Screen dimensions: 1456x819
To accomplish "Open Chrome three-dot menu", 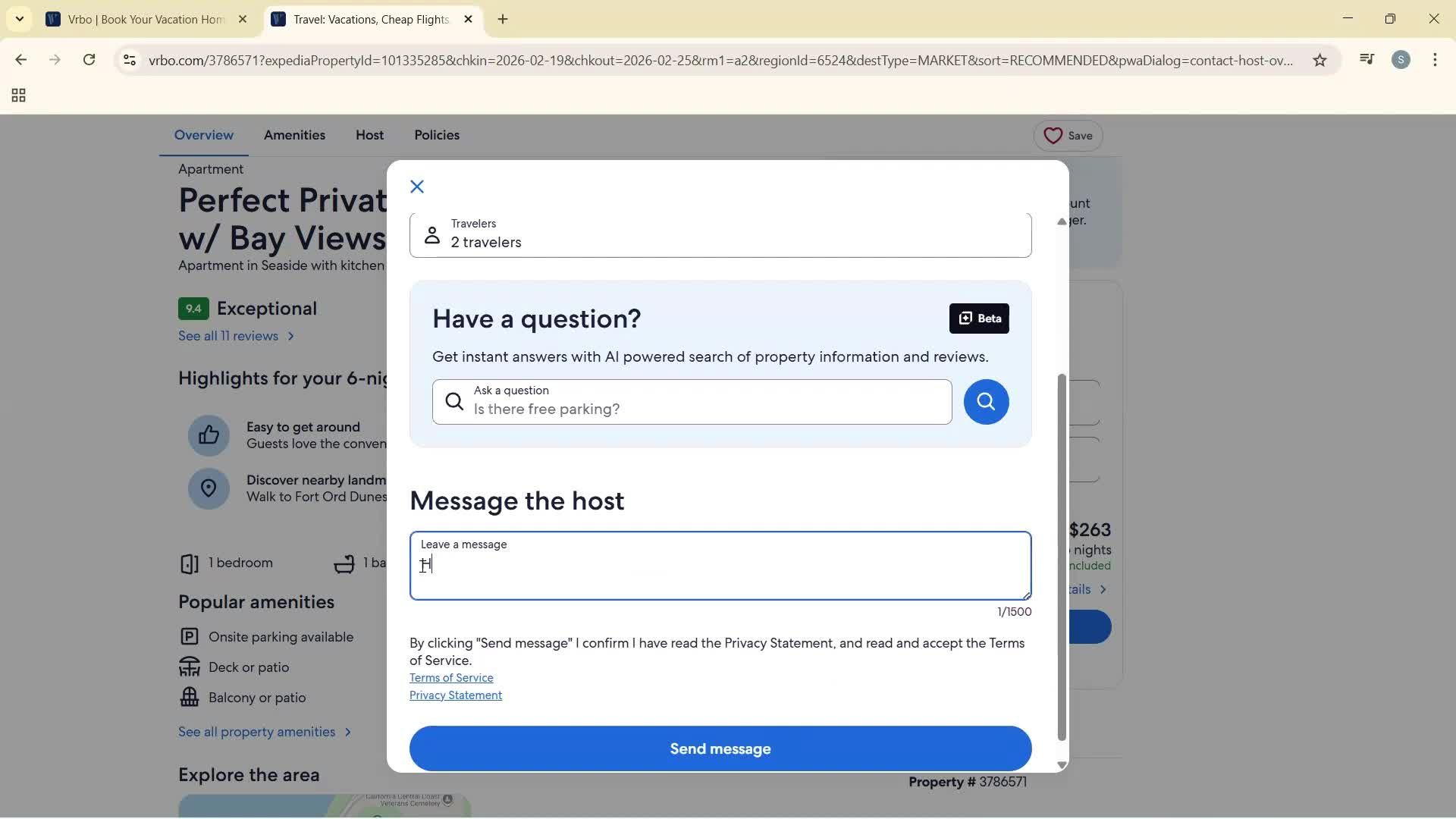I will point(1435,60).
